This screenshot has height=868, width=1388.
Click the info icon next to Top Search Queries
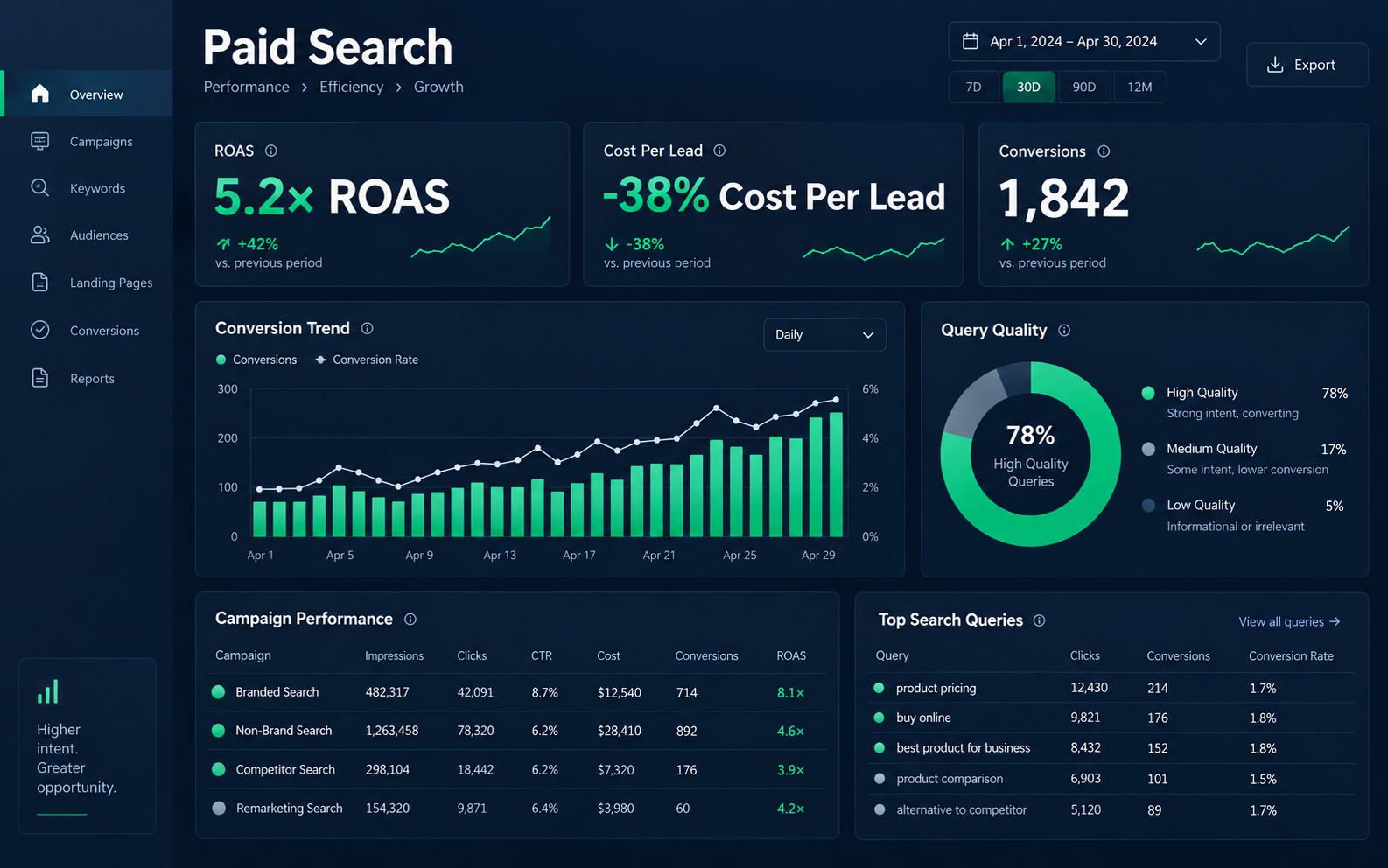point(1039,620)
